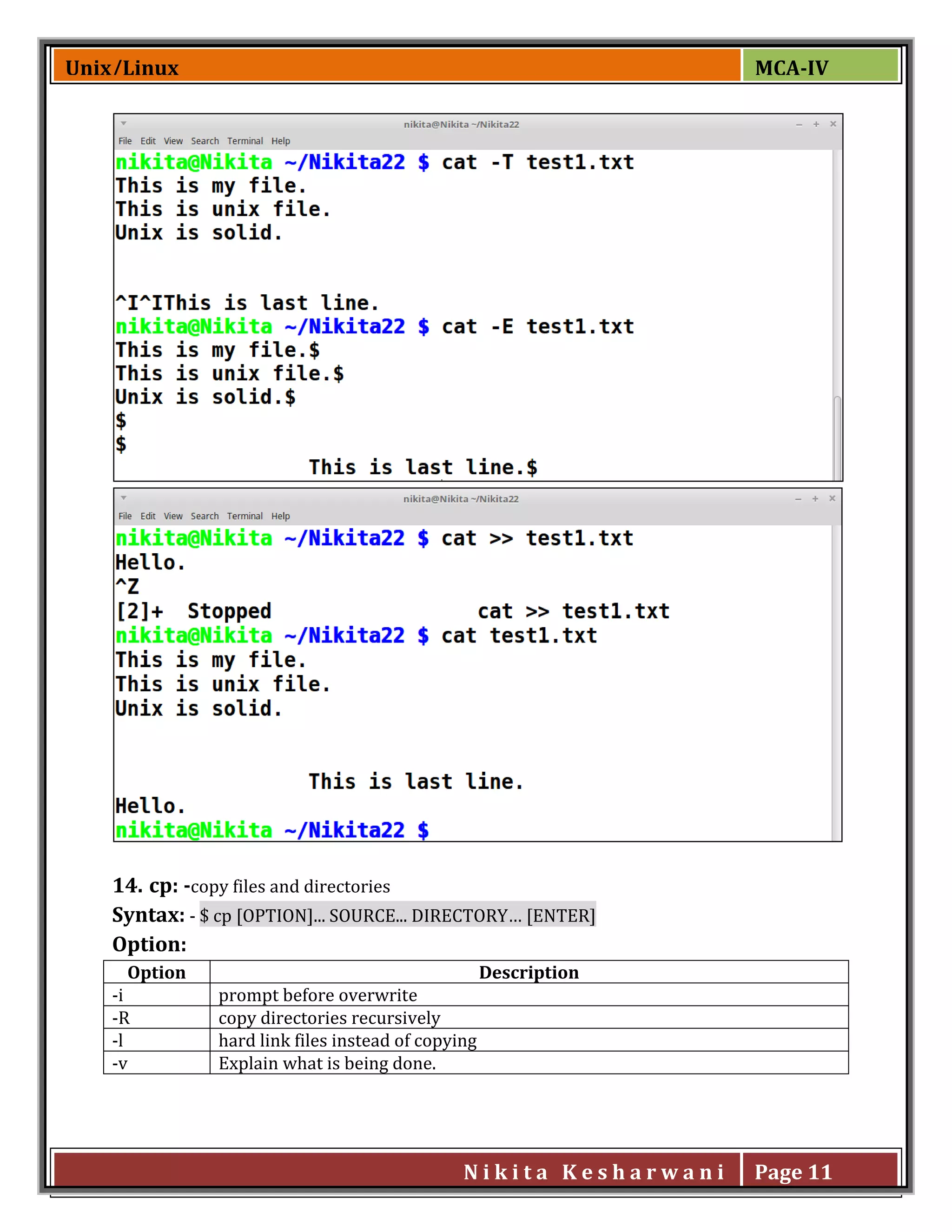Open Search menu in upper terminal window
The width and height of the screenshot is (952, 1232).
tap(205, 141)
